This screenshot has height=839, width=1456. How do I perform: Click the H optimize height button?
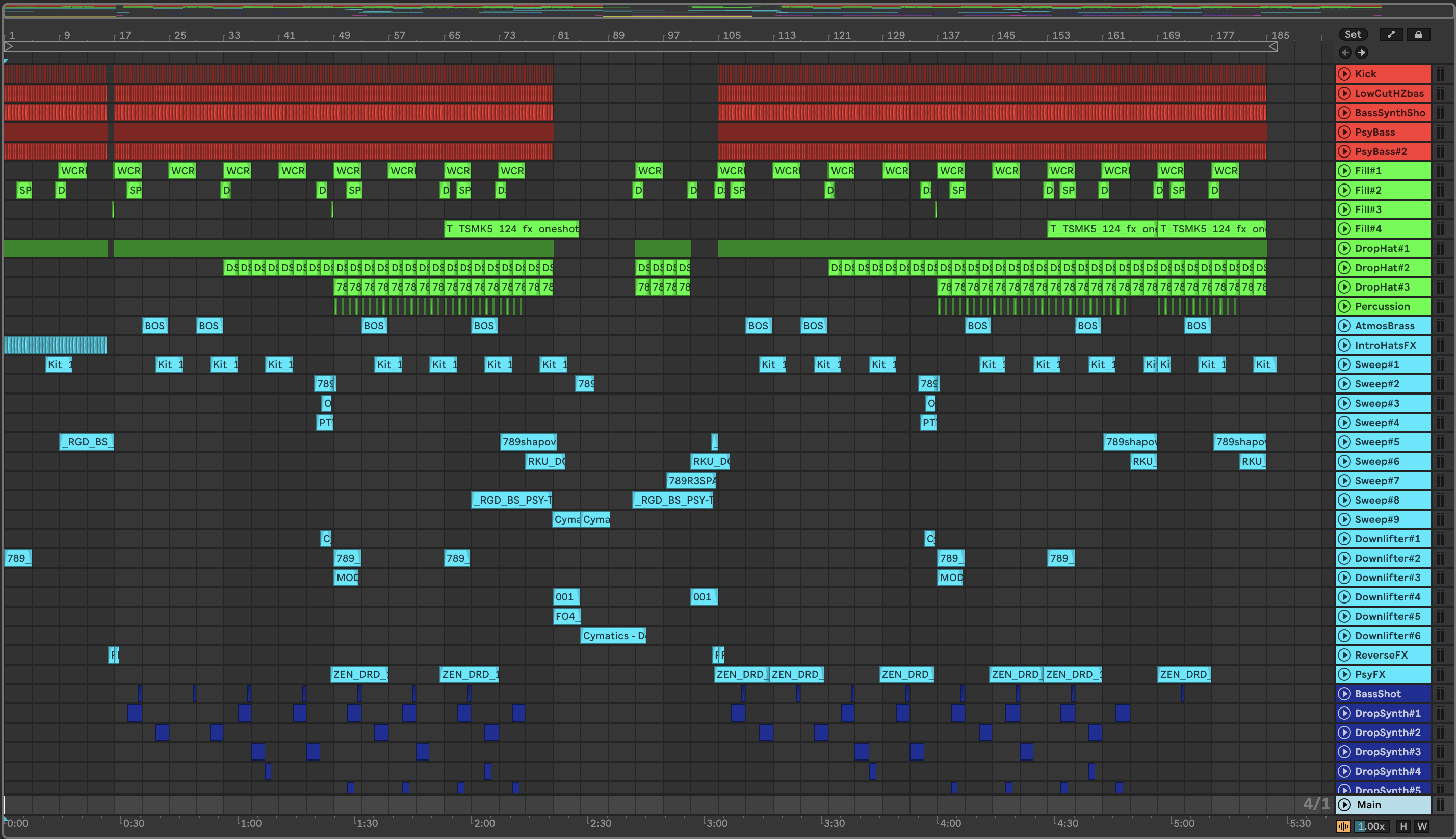pos(1403,826)
